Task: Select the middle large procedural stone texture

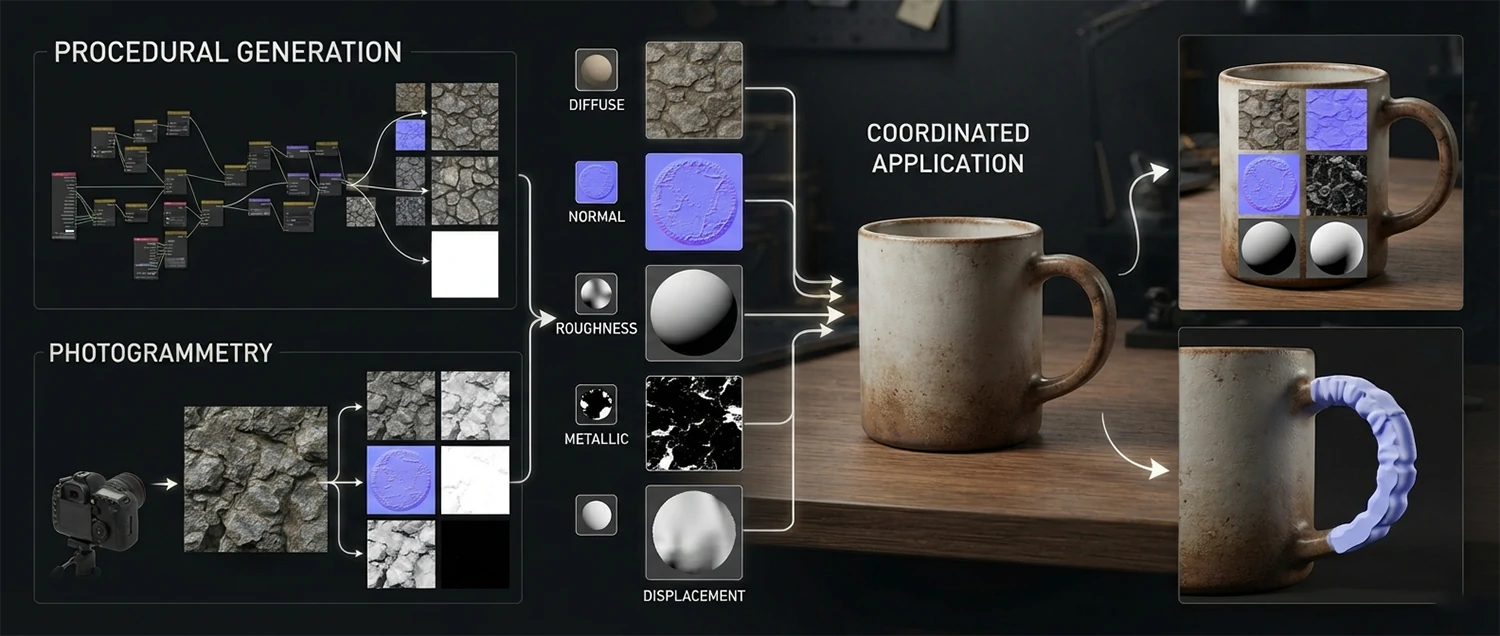Action: 464,189
